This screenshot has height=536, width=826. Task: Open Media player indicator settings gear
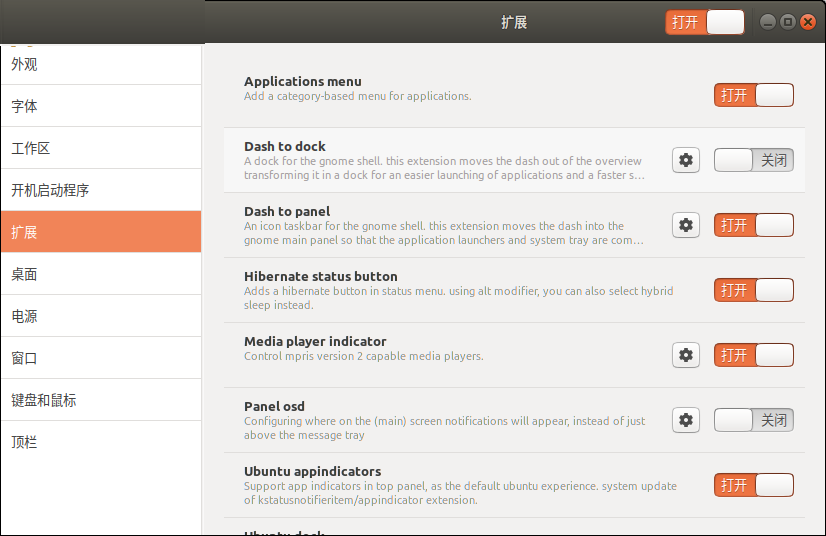tap(686, 355)
